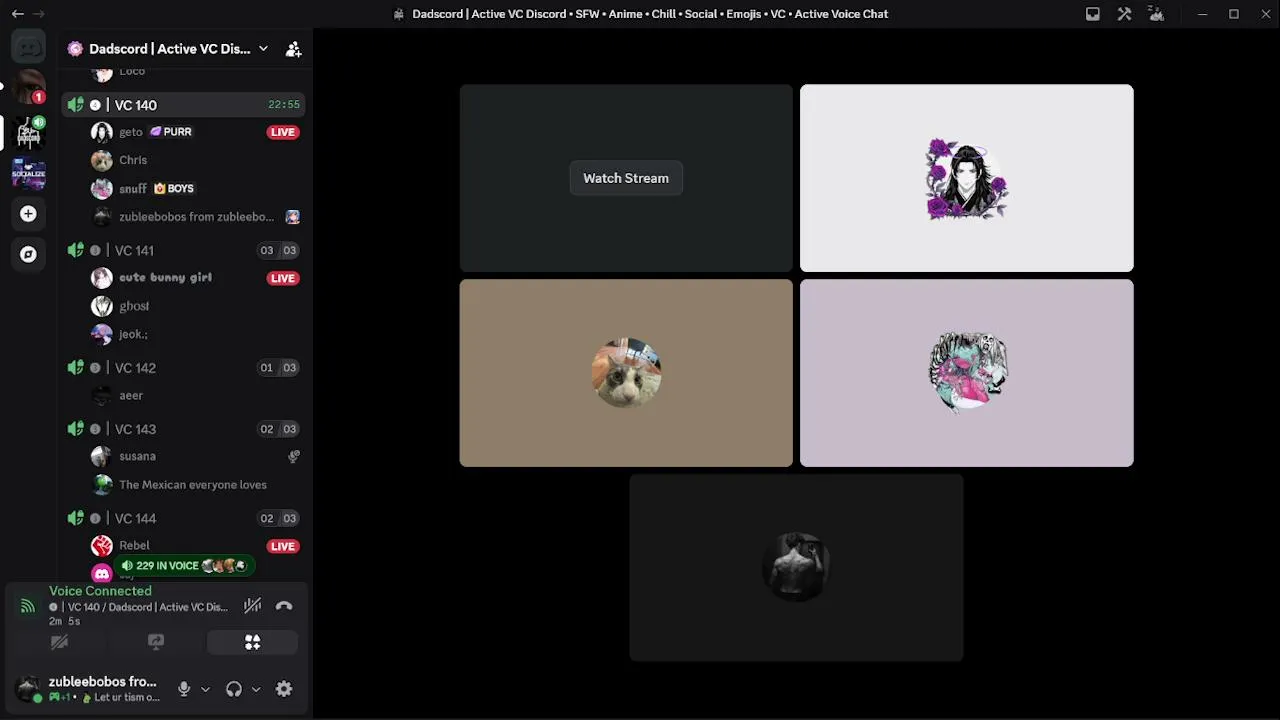The width and height of the screenshot is (1280, 720).
Task: Open the active Dadscord server icon
Action: (x=28, y=131)
